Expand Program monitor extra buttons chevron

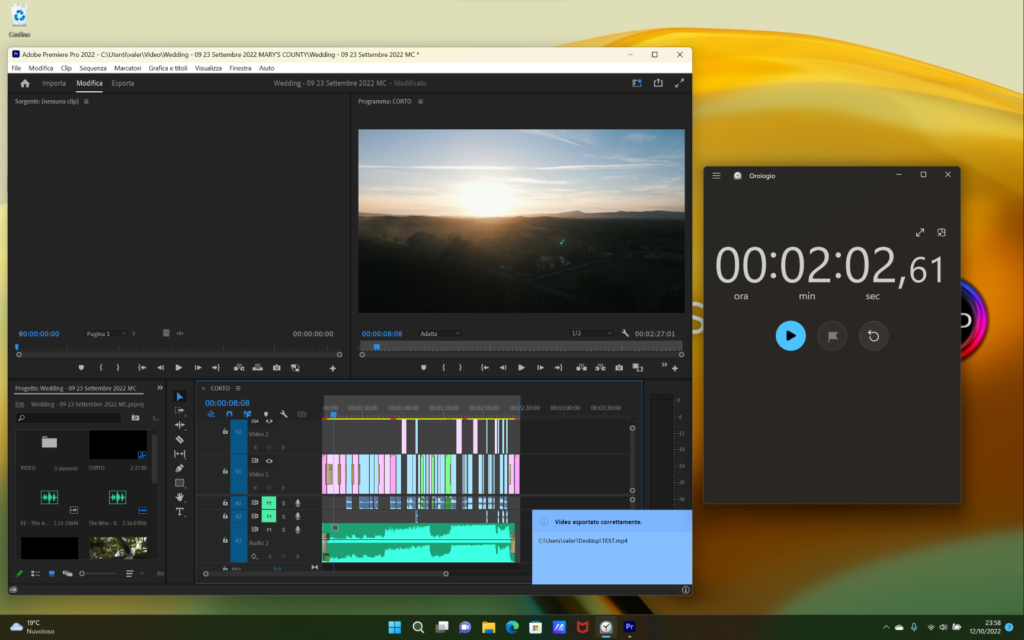click(x=664, y=365)
